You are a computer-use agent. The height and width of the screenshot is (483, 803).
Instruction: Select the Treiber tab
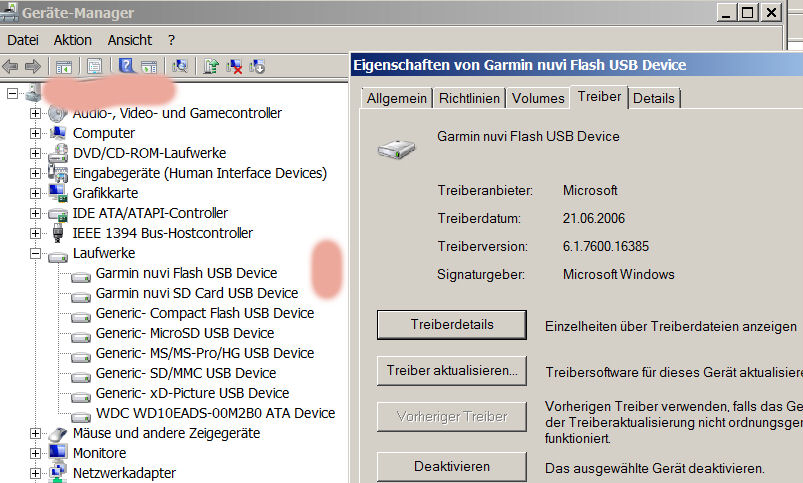click(x=599, y=97)
